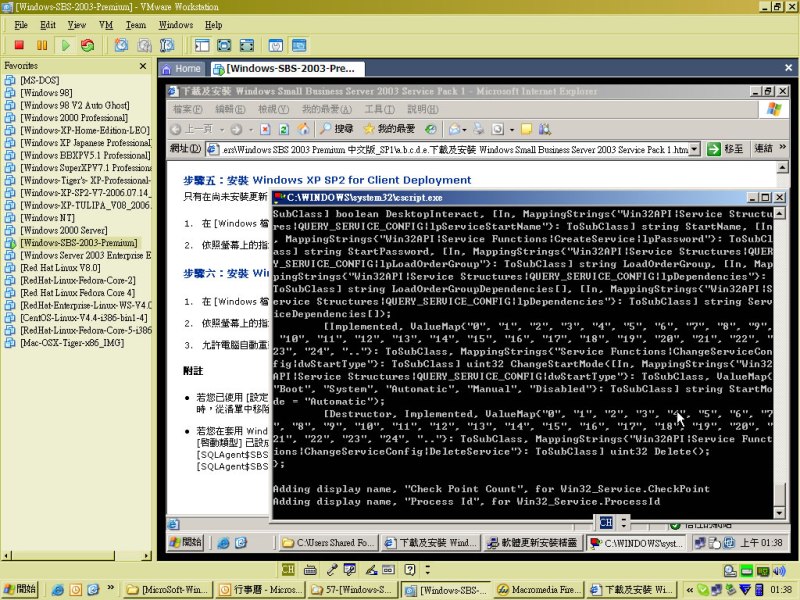Select [Mac-OSX-Tiger-x86_IMG] favorite

[72, 343]
